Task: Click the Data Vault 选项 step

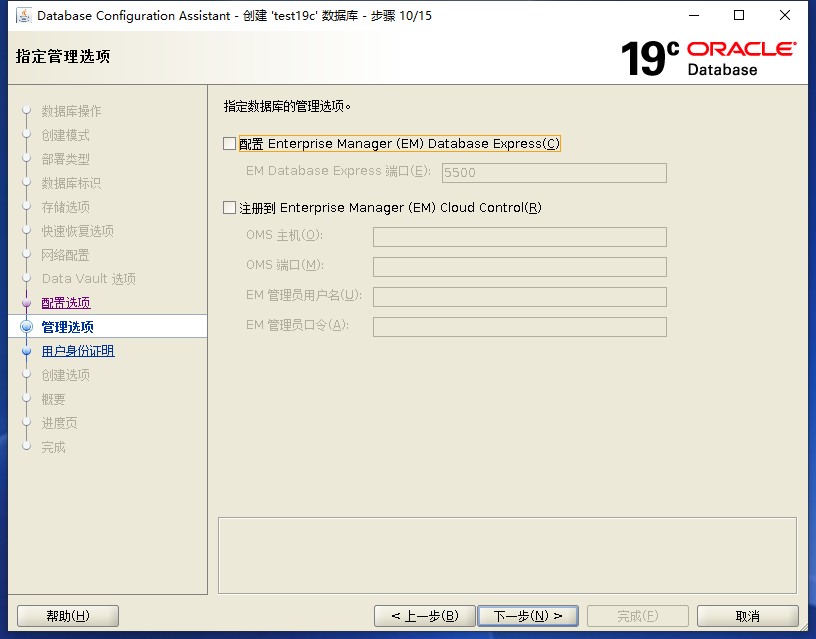Action: [89, 279]
